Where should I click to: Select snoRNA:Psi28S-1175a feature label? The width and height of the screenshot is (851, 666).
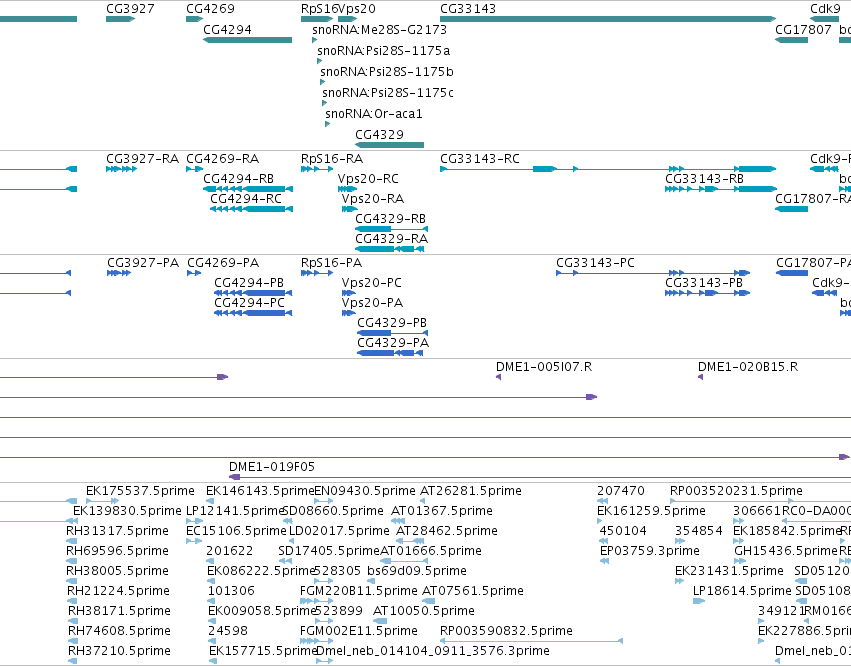(384, 50)
